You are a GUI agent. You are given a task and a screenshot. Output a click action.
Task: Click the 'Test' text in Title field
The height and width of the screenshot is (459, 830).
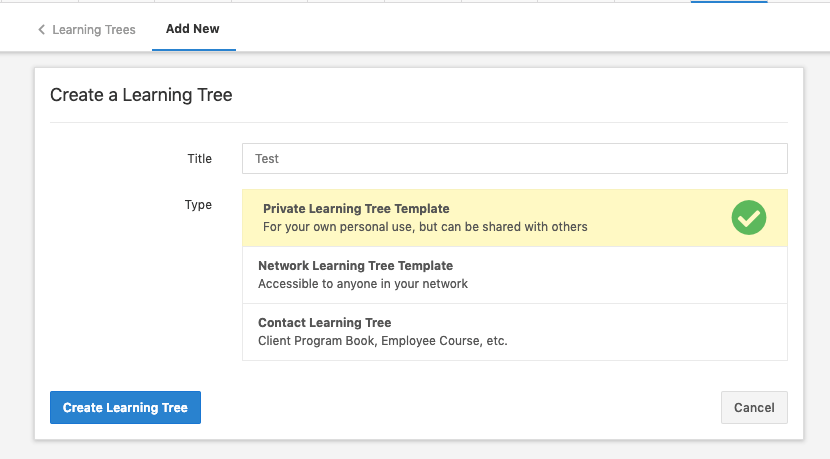pos(267,159)
